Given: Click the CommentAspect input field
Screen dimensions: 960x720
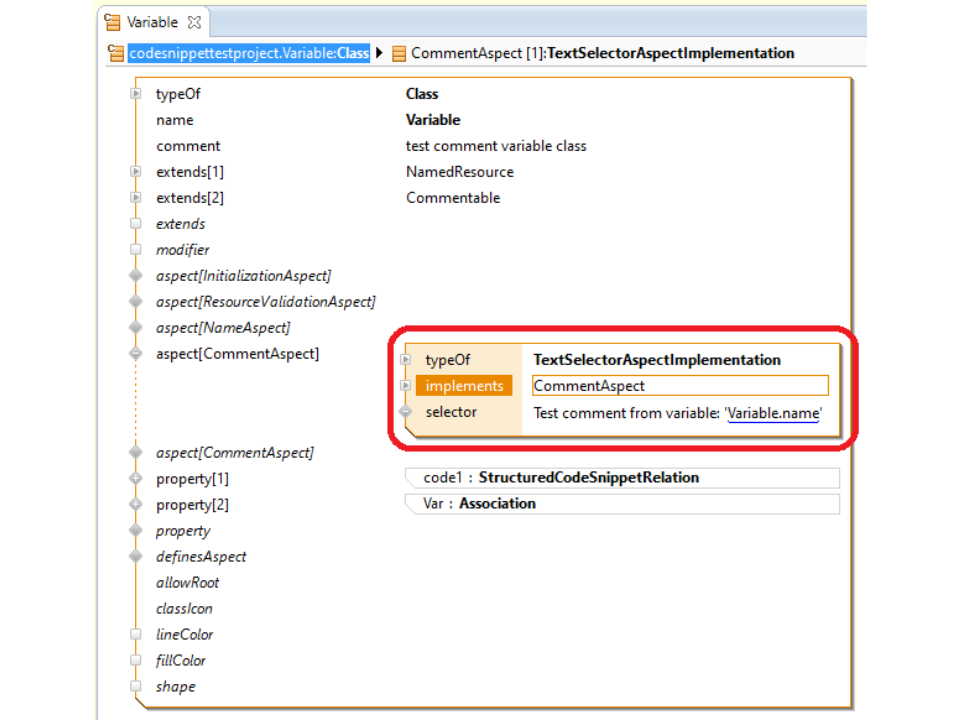Looking at the screenshot, I should click(680, 386).
